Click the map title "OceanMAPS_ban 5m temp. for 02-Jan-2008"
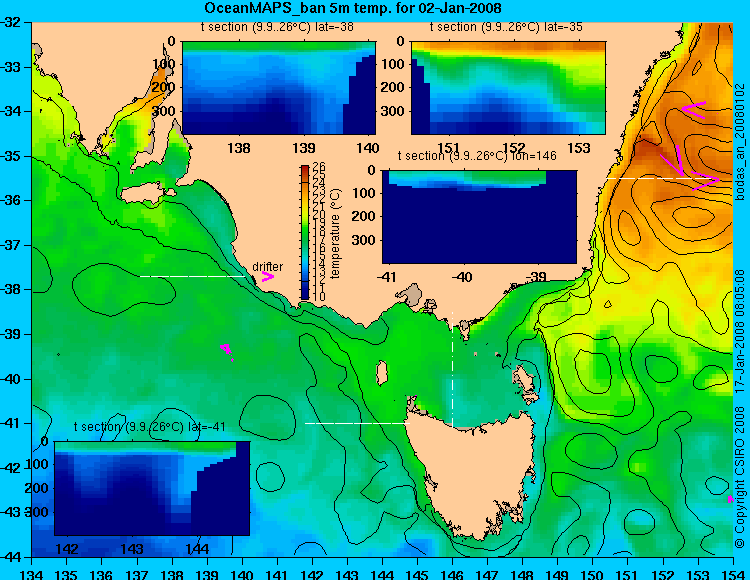750x580 pixels. point(353,8)
